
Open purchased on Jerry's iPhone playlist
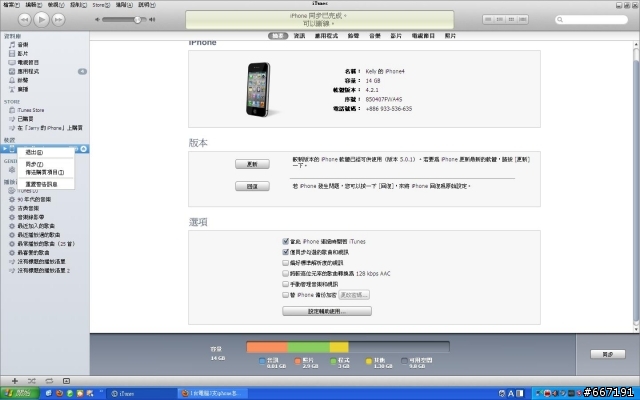[x=50, y=128]
